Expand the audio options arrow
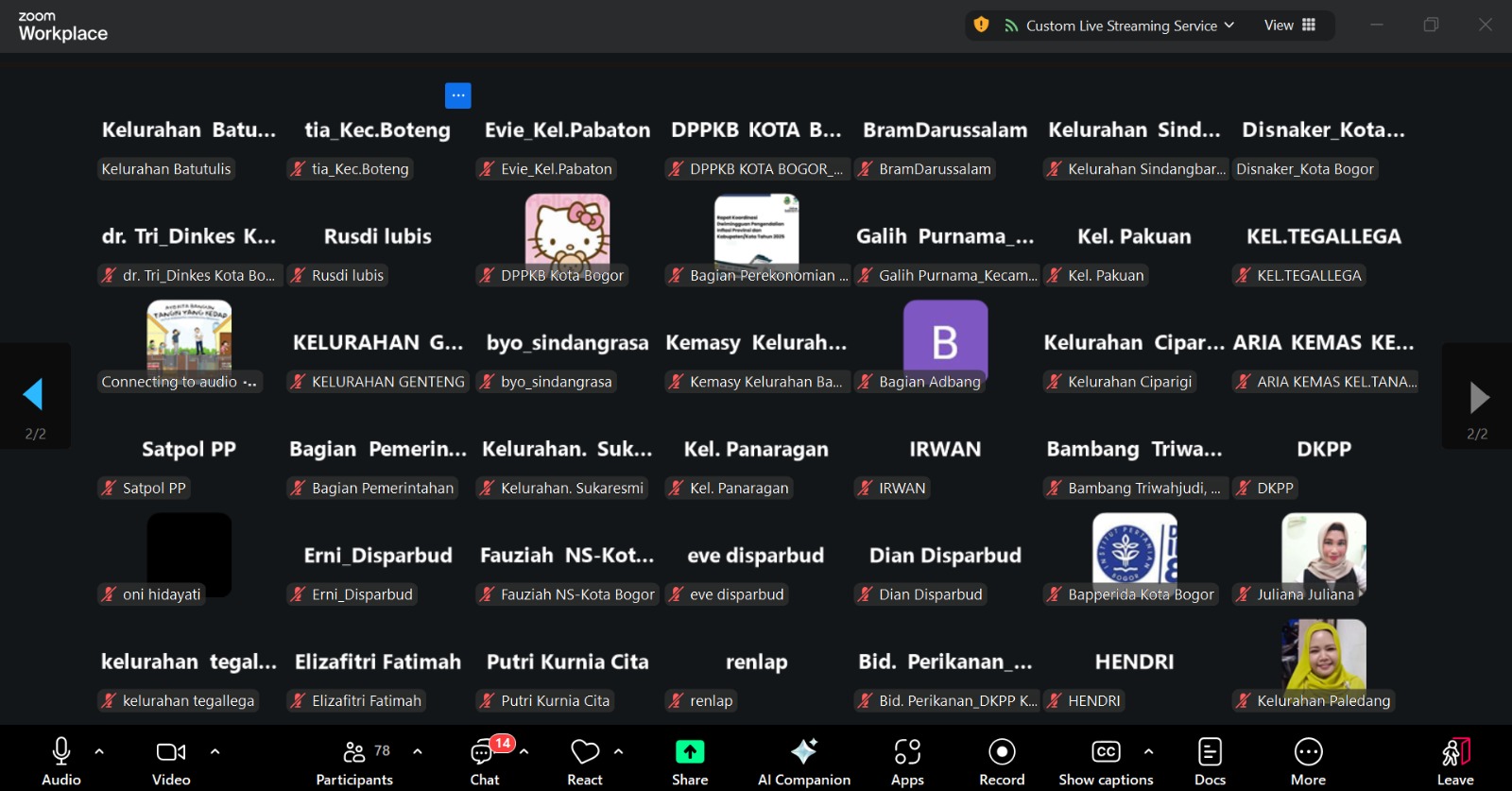Image resolution: width=1512 pixels, height=791 pixels. [x=99, y=752]
